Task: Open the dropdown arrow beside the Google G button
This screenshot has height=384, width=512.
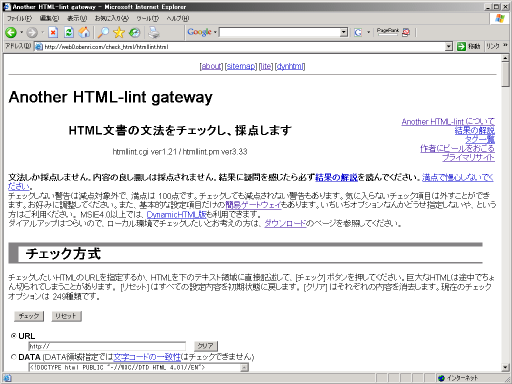Action: pyautogui.click(x=368, y=32)
